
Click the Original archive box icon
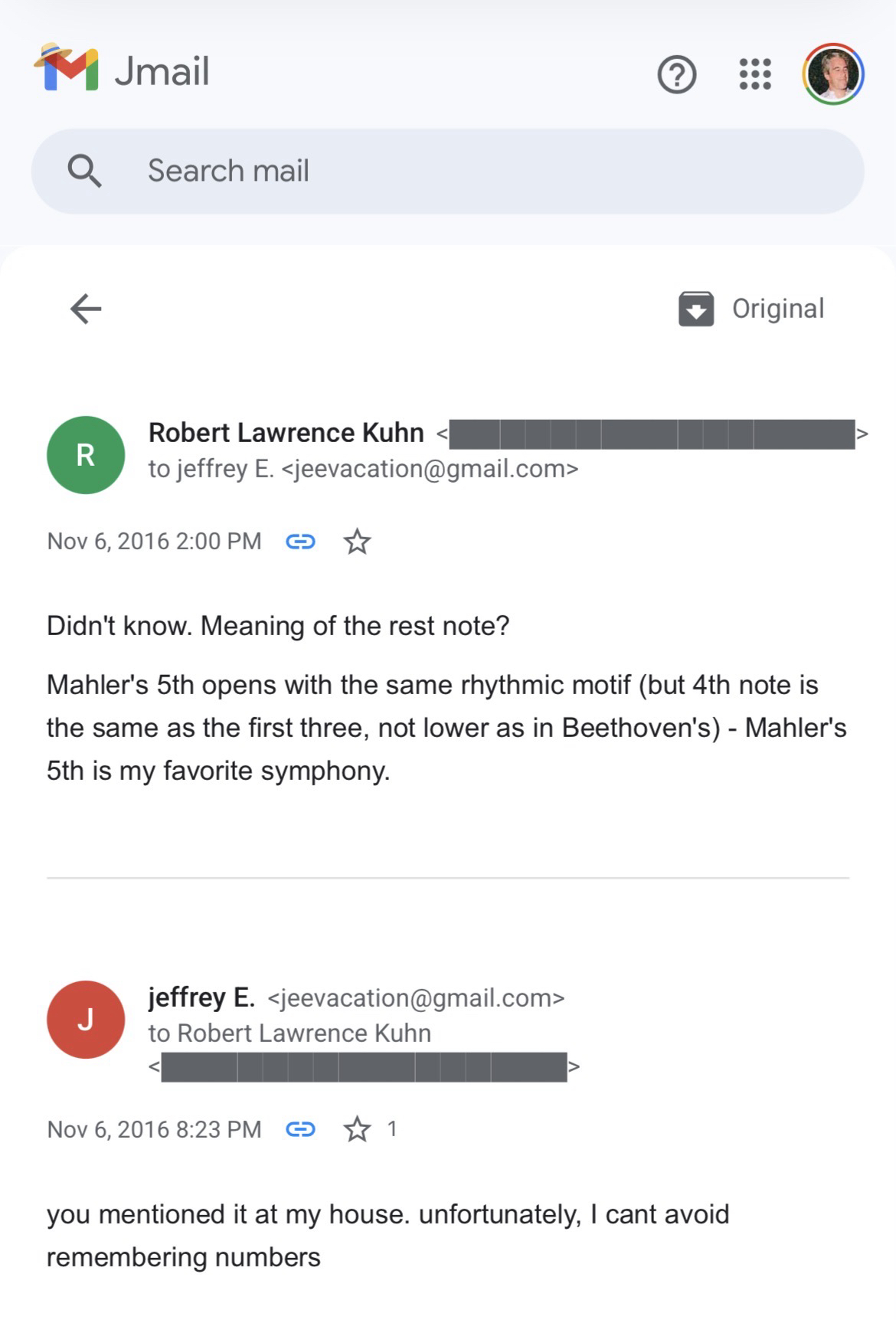pyautogui.click(x=696, y=309)
